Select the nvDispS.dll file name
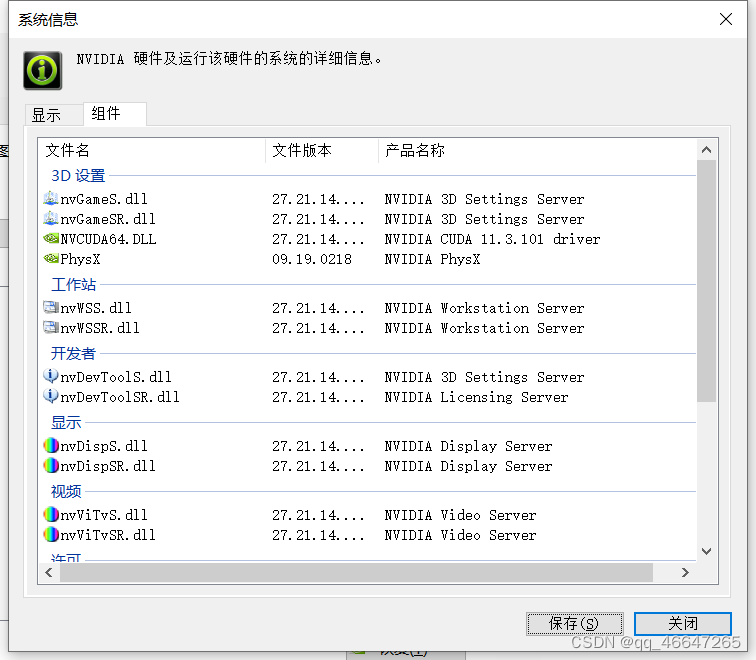 coord(104,446)
